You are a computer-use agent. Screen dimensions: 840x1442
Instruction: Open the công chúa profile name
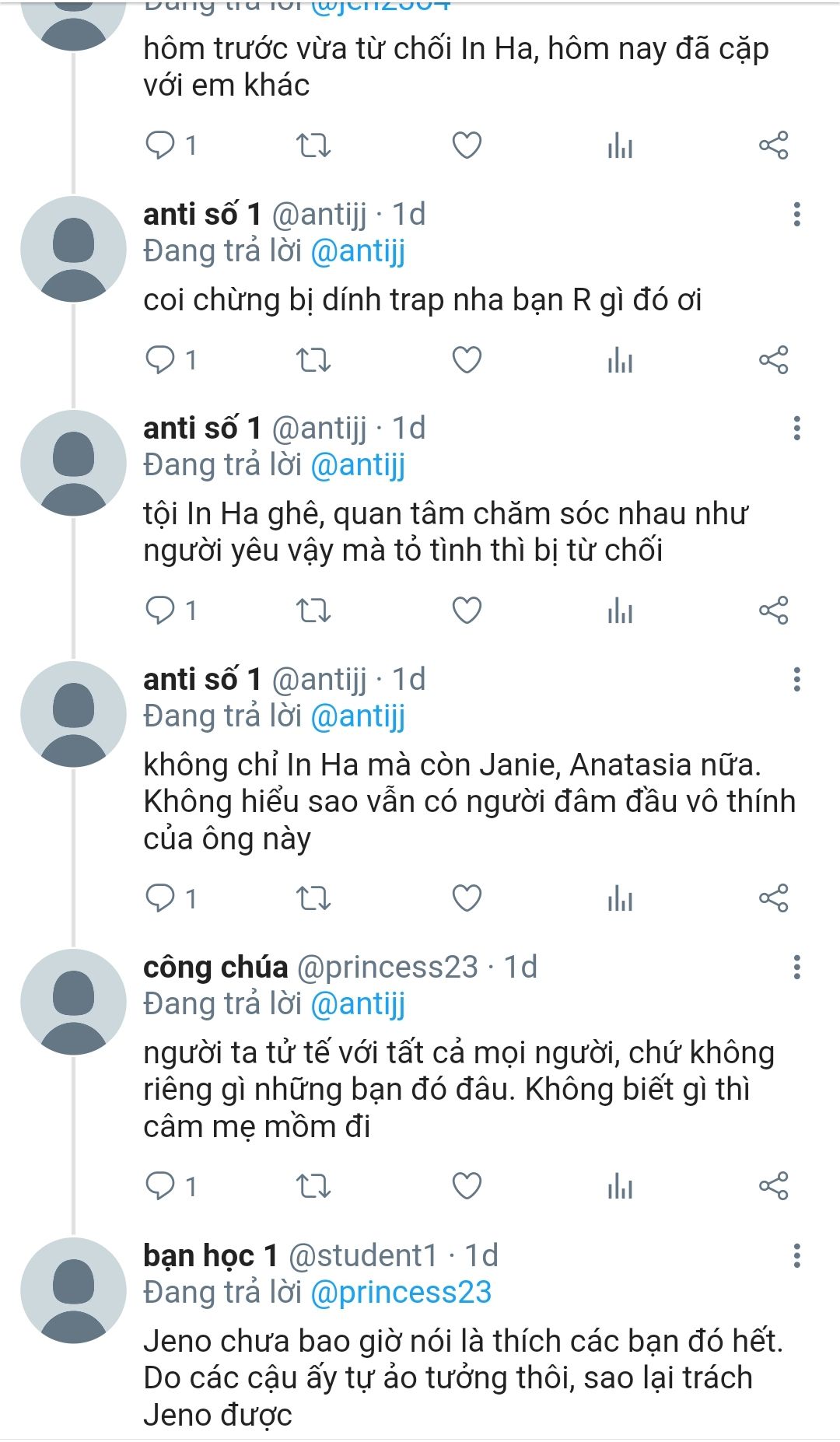coord(215,968)
